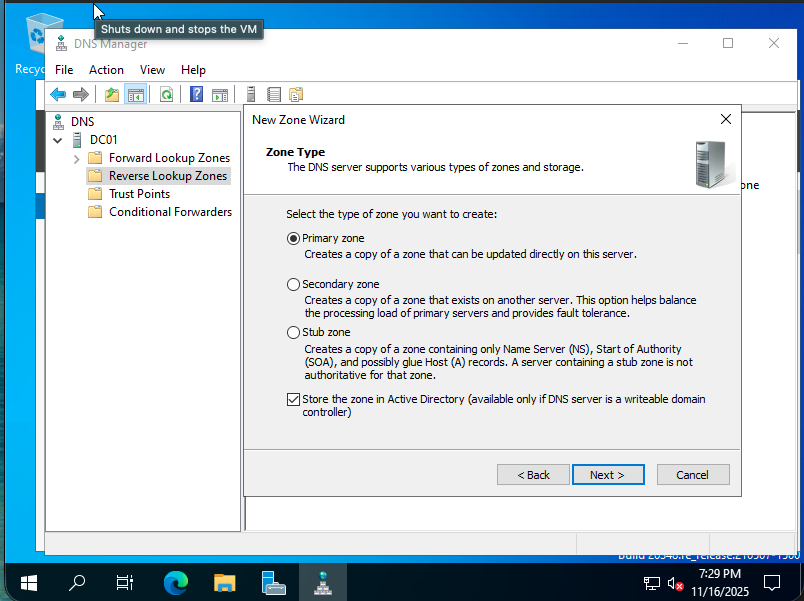
Task: Toggle the Show/Hide Console Tree toolbar icon
Action: point(135,94)
